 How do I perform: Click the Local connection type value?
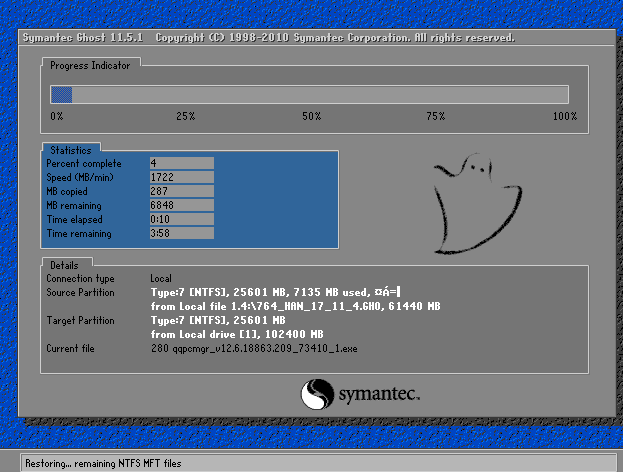(x=161, y=279)
